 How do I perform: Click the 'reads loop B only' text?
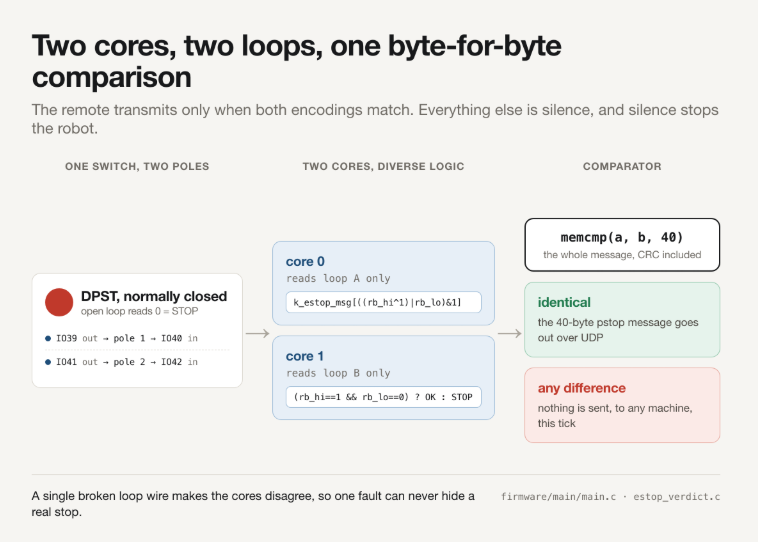(x=338, y=373)
